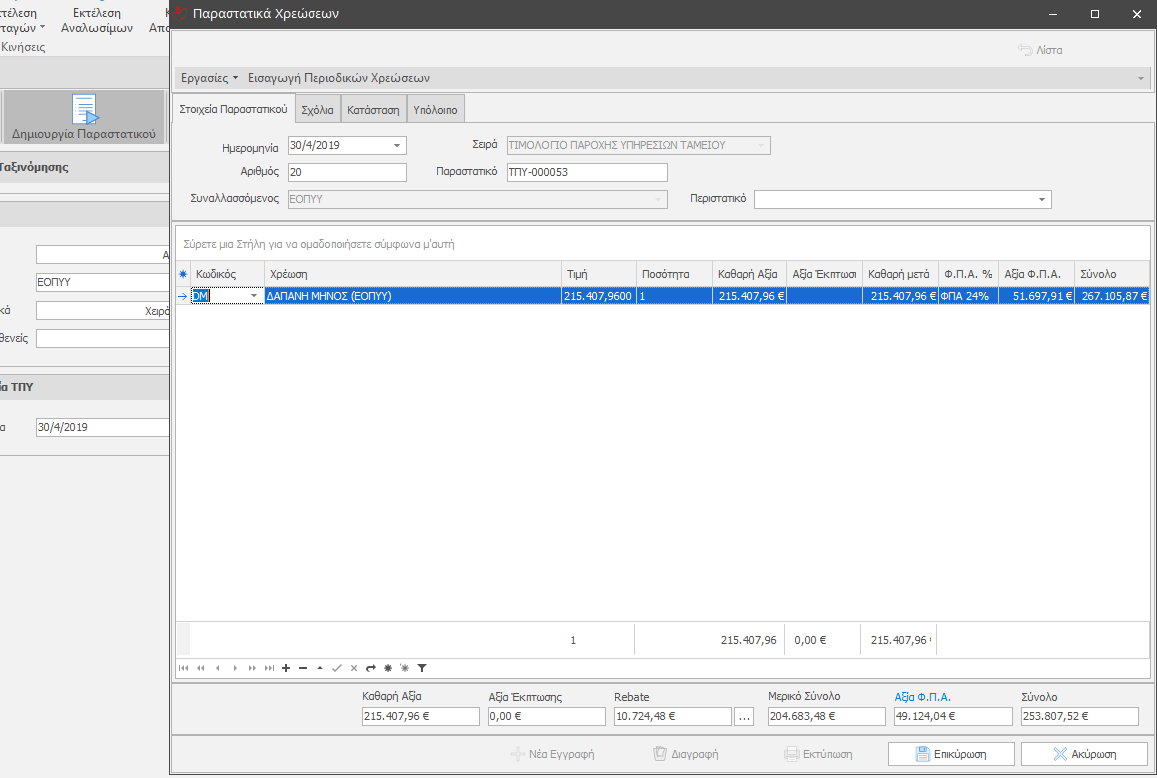Viewport: 1157px width, 778px height.
Task: Click the solid asterisk bookmark icon
Action: pos(387,667)
